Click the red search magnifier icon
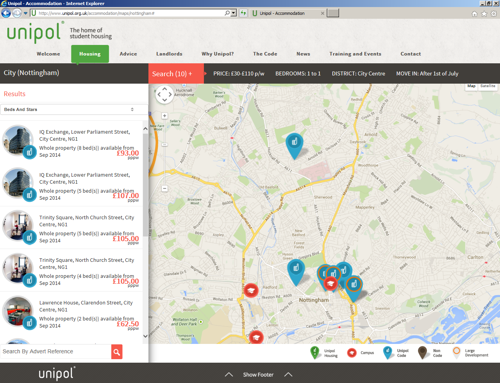The height and width of the screenshot is (383, 500). 117,352
